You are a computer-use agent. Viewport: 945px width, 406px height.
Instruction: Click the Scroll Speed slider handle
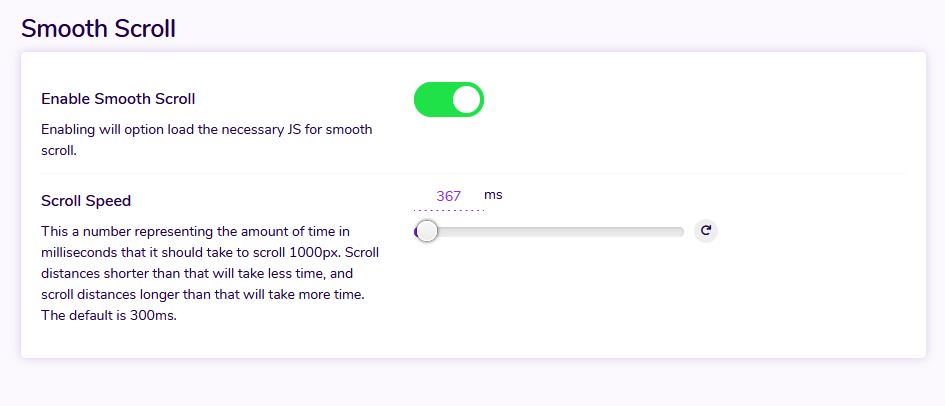(427, 232)
